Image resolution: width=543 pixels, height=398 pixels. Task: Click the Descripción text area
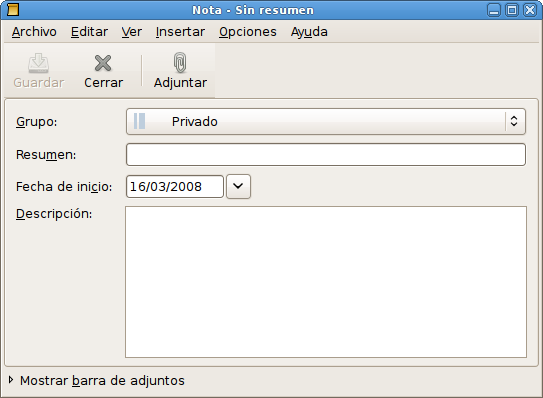pyautogui.click(x=326, y=282)
